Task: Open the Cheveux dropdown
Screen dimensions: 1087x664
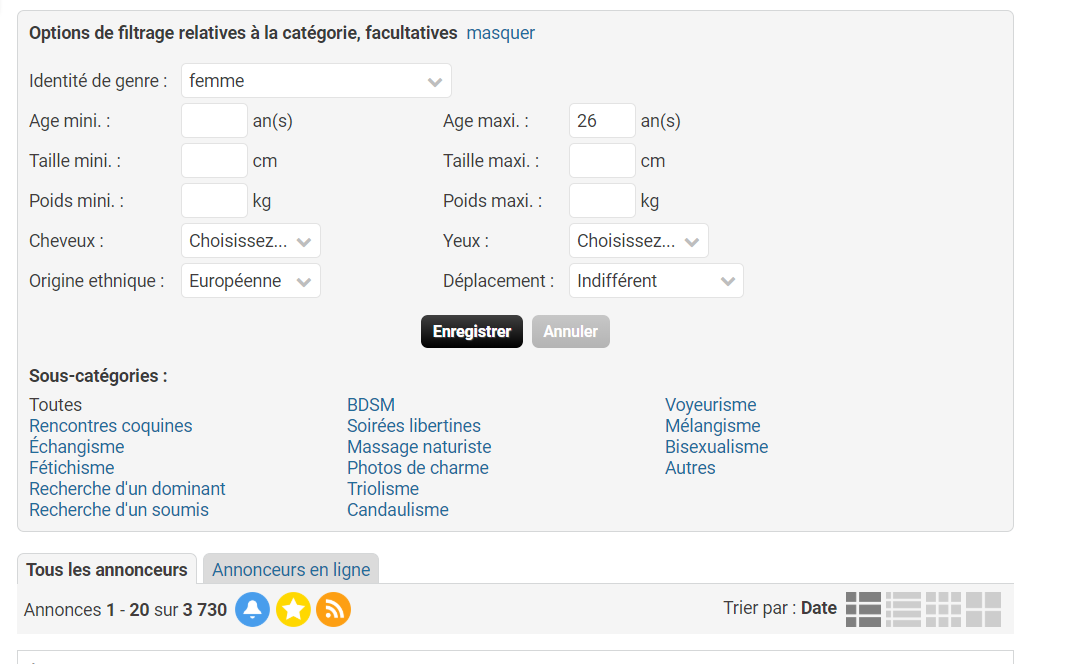Action: pyautogui.click(x=251, y=241)
